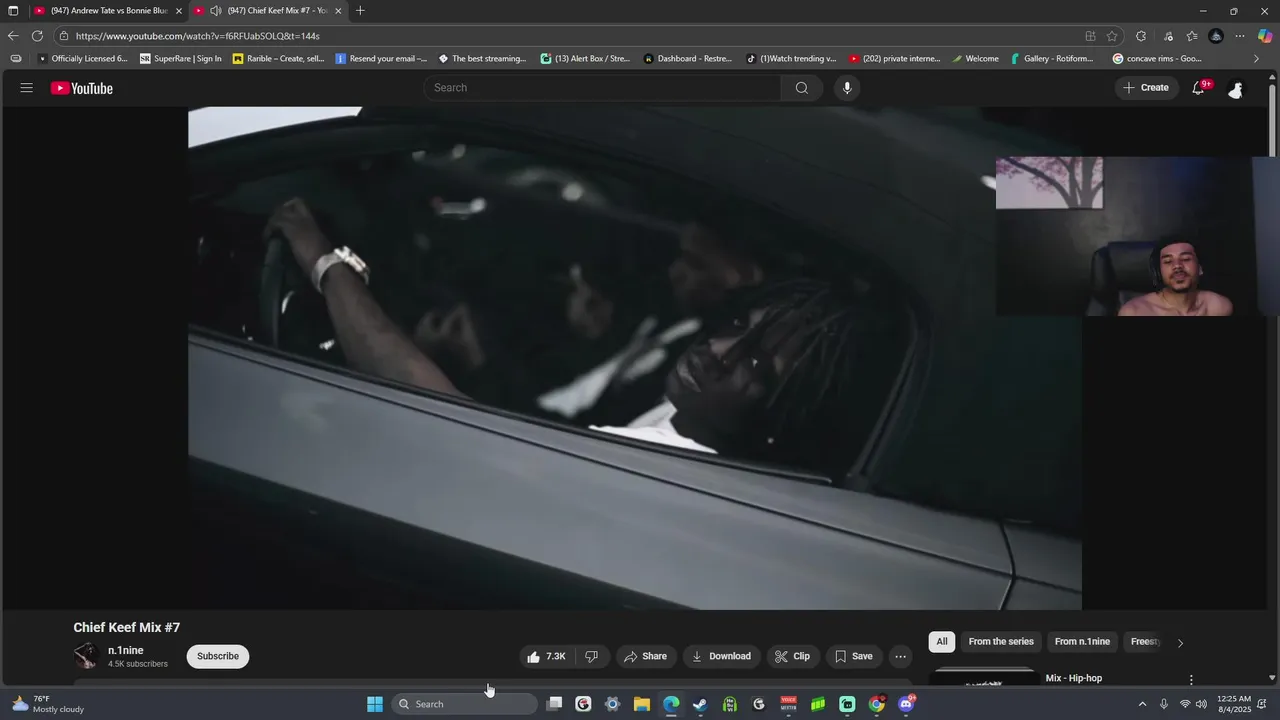Open the YouTube hamburger guide menu

click(x=26, y=88)
